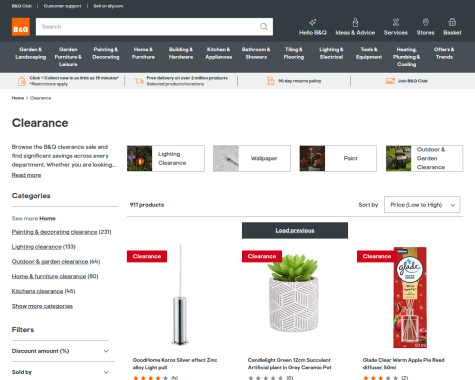Open the Paint category tile
This screenshot has height=380, width=475.
(x=338, y=158)
